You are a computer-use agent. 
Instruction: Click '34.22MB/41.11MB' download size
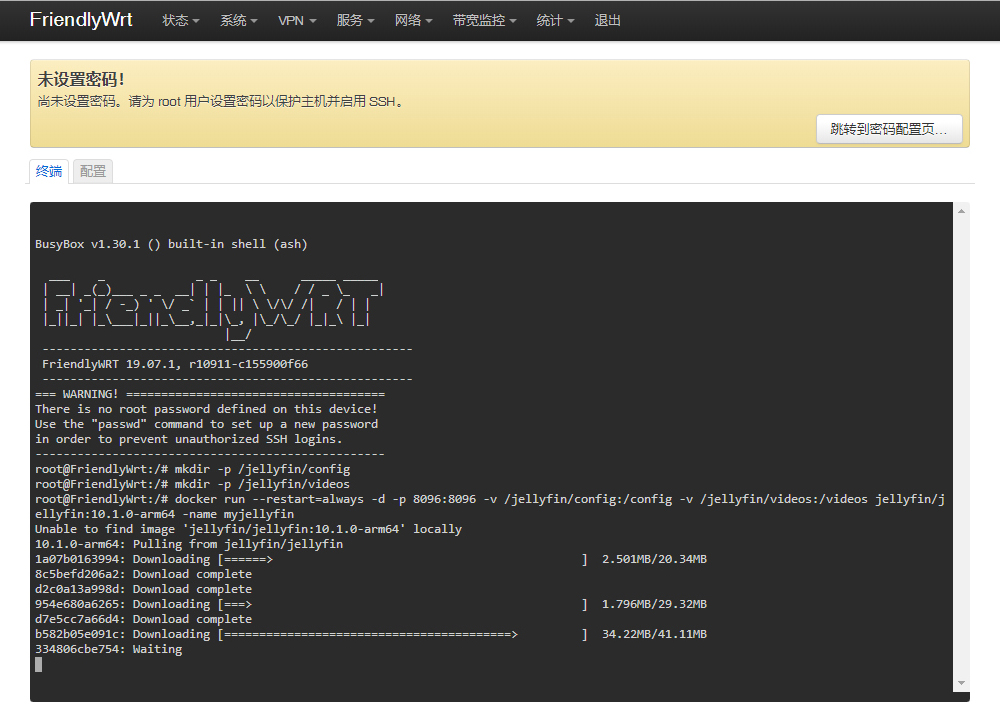coord(654,635)
